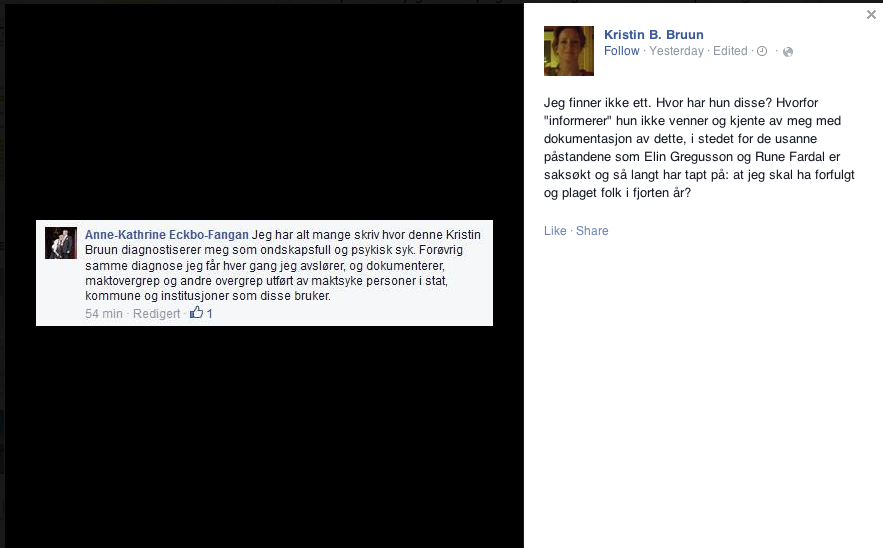Click the clock icon beside Edited

pos(762,51)
